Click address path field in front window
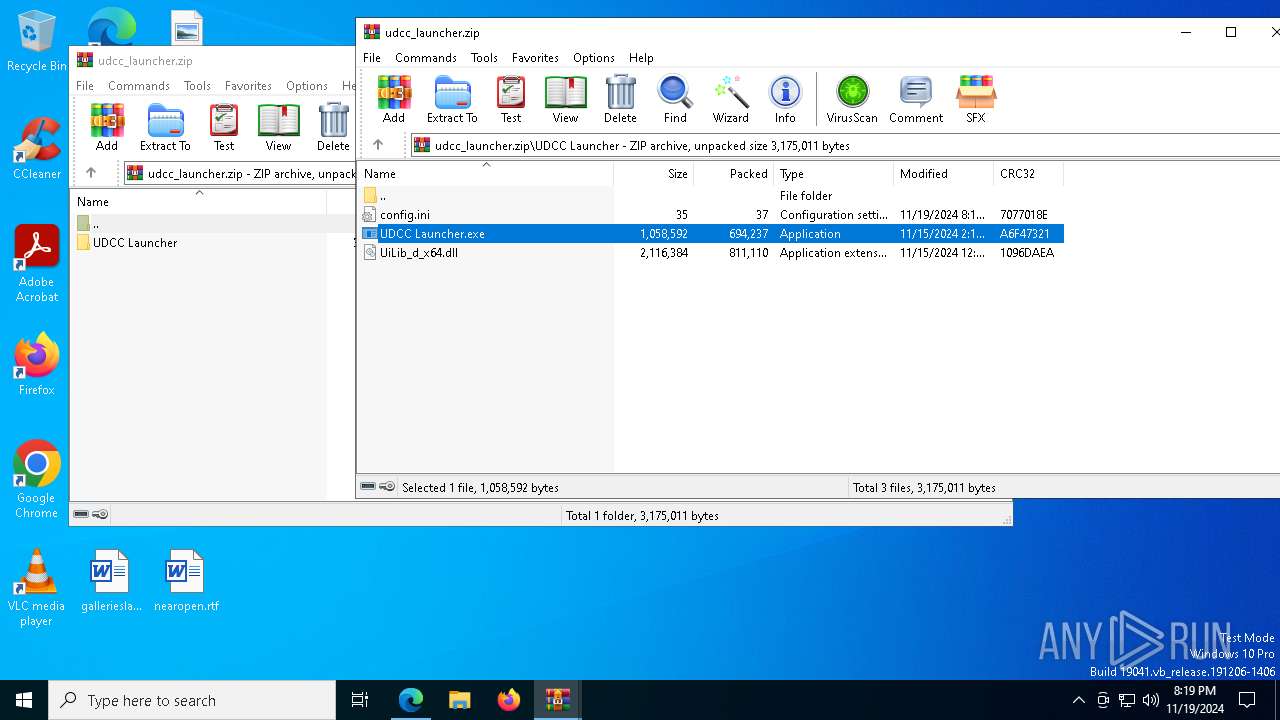This screenshot has height=720, width=1280. [x=845, y=145]
